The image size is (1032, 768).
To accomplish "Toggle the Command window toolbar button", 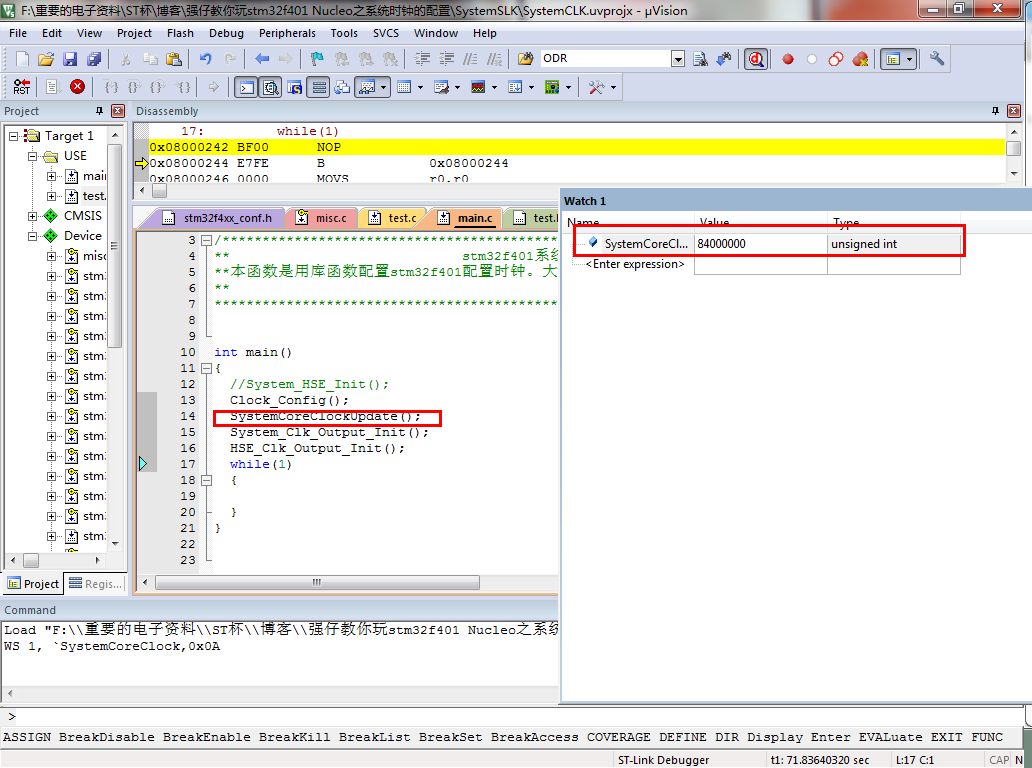I will pyautogui.click(x=247, y=87).
